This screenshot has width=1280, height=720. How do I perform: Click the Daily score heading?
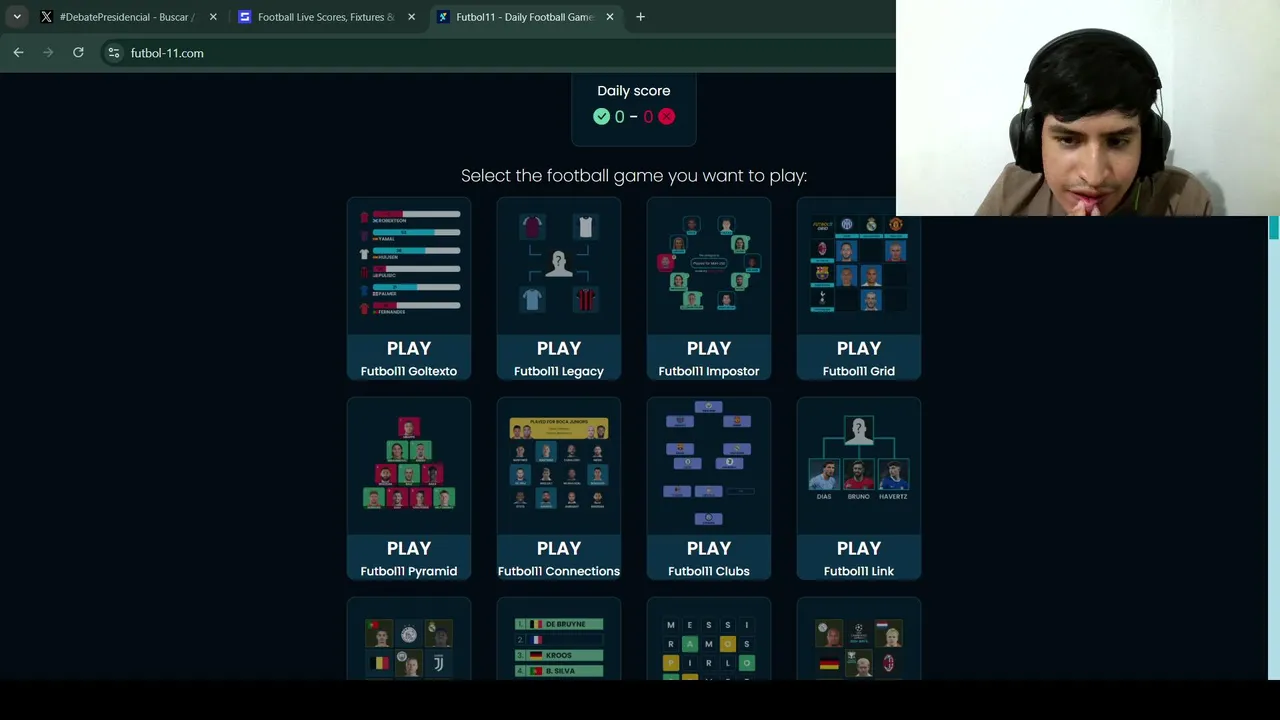coord(634,91)
